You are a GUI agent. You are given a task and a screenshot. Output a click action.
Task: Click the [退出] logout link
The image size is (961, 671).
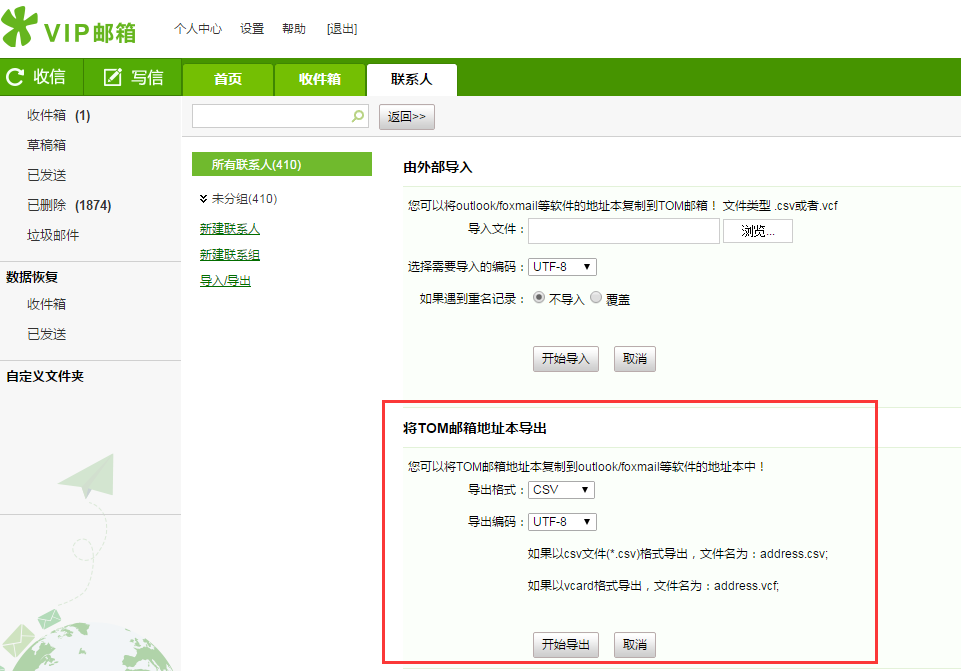click(x=342, y=29)
